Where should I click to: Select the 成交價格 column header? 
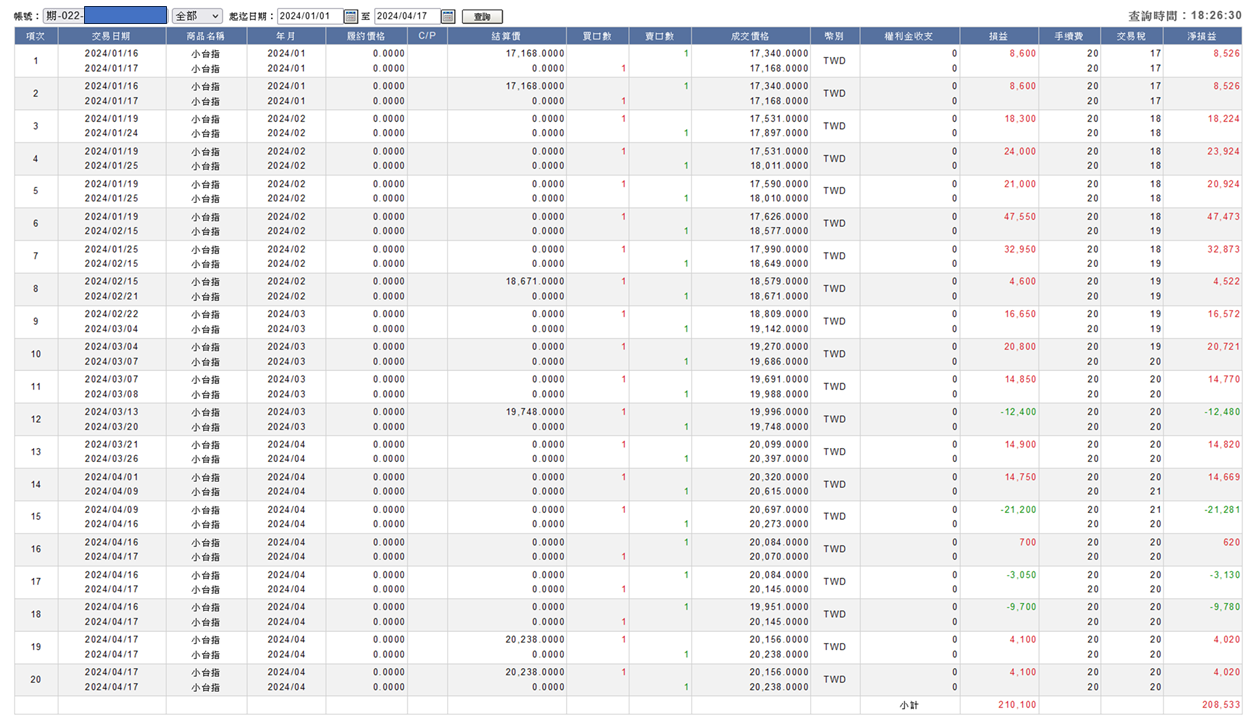coord(750,36)
